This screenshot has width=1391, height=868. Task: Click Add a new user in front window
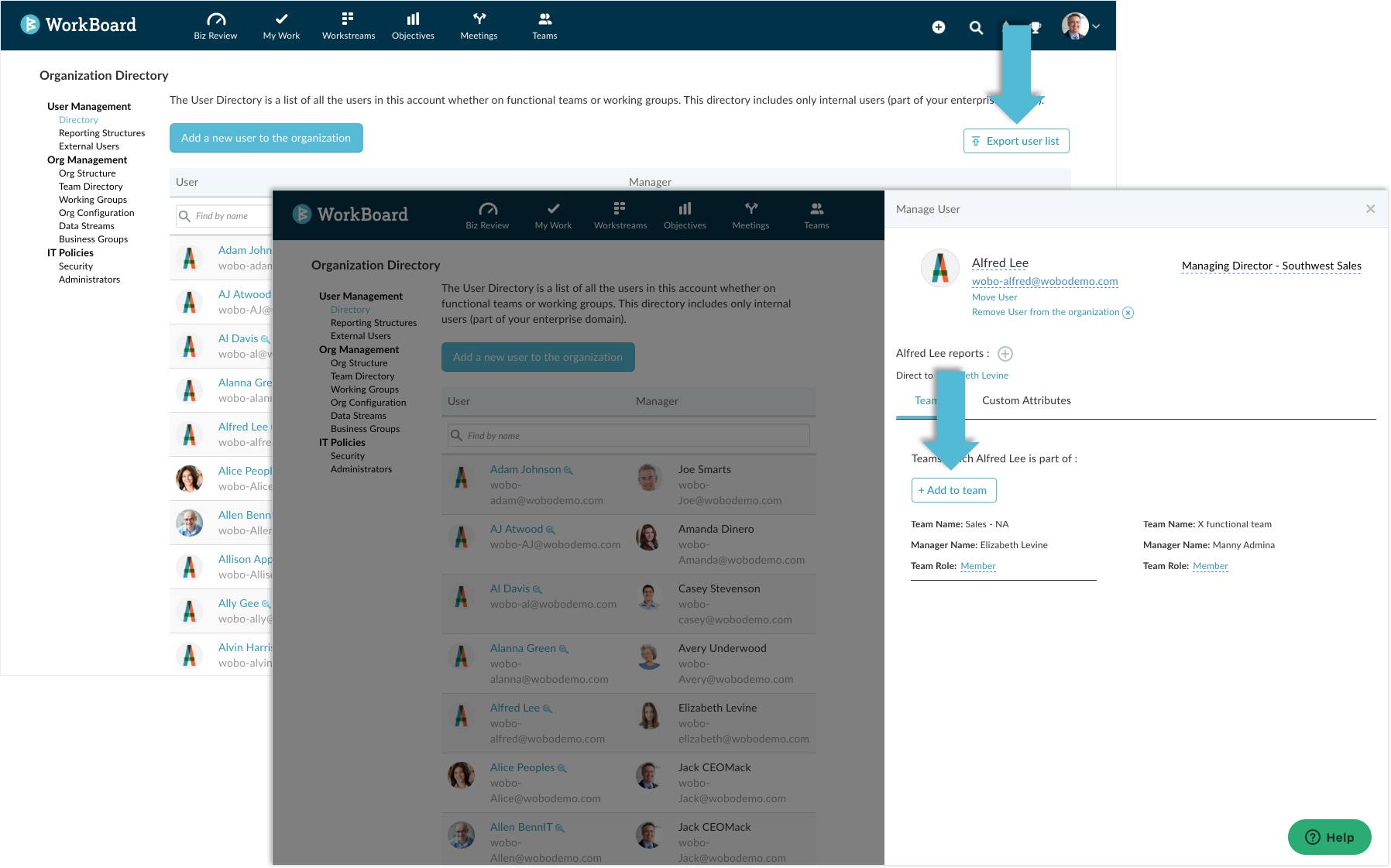(x=538, y=357)
